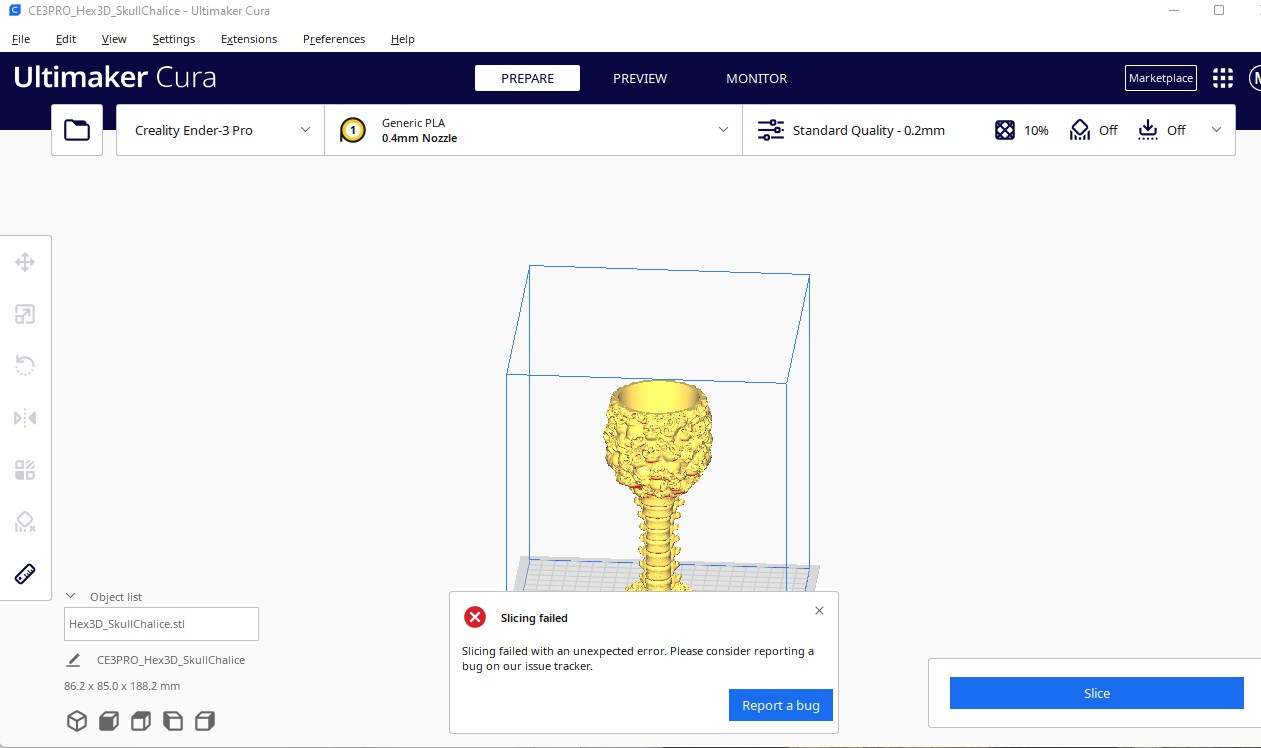Click the Report a bug button
The width and height of the screenshot is (1261, 748).
click(780, 705)
